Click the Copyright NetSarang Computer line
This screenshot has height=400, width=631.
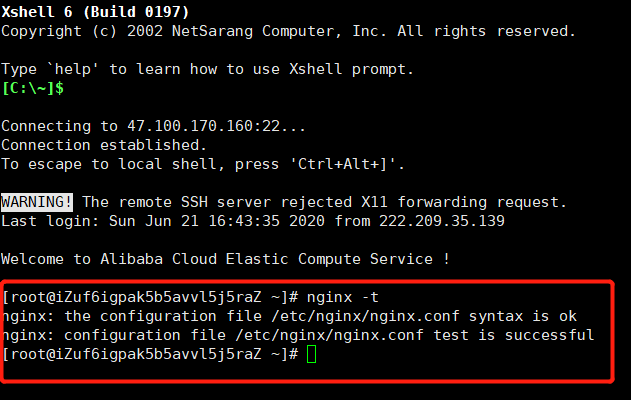pos(289,31)
